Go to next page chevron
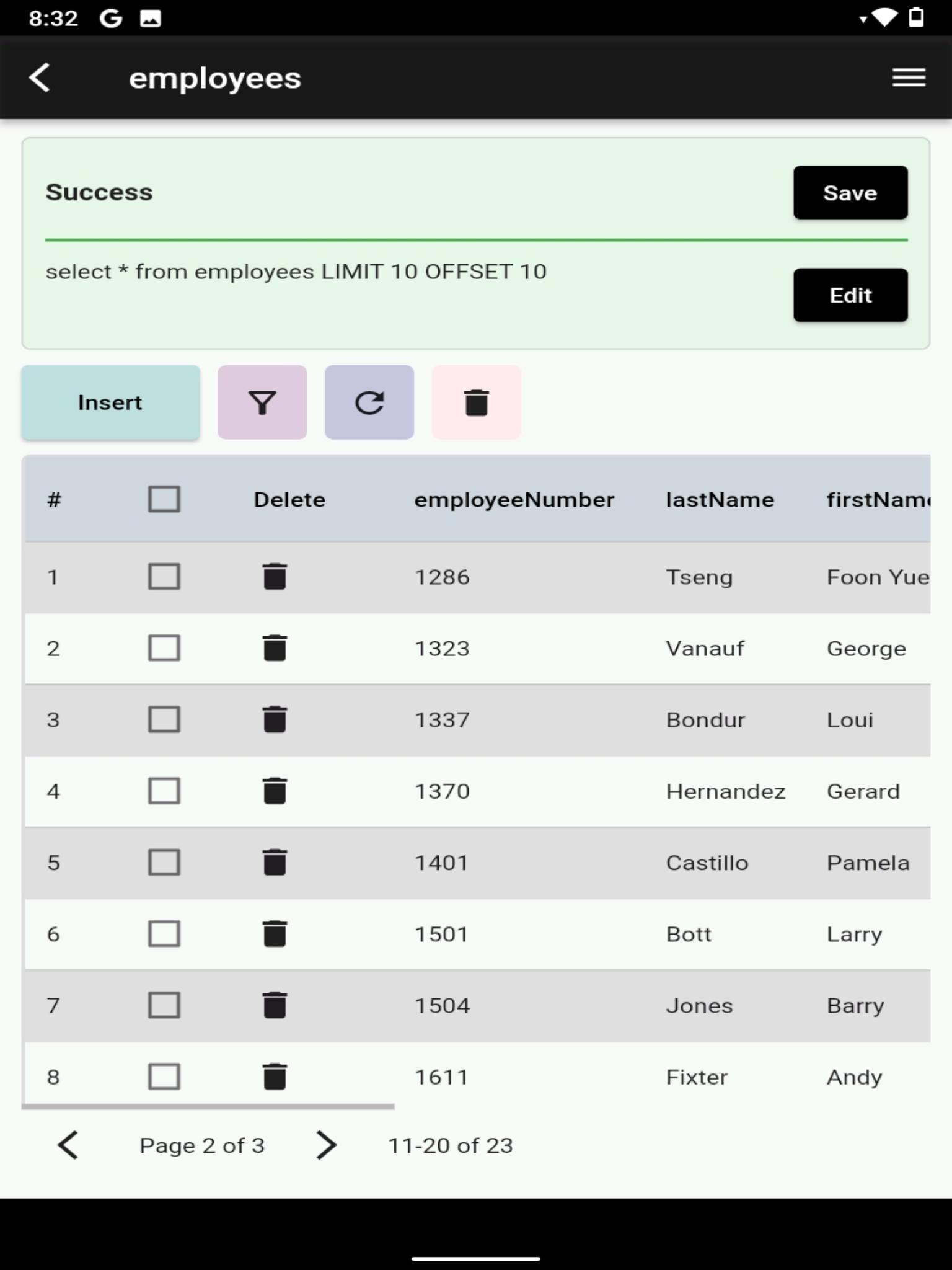The image size is (952, 1270). [327, 1145]
